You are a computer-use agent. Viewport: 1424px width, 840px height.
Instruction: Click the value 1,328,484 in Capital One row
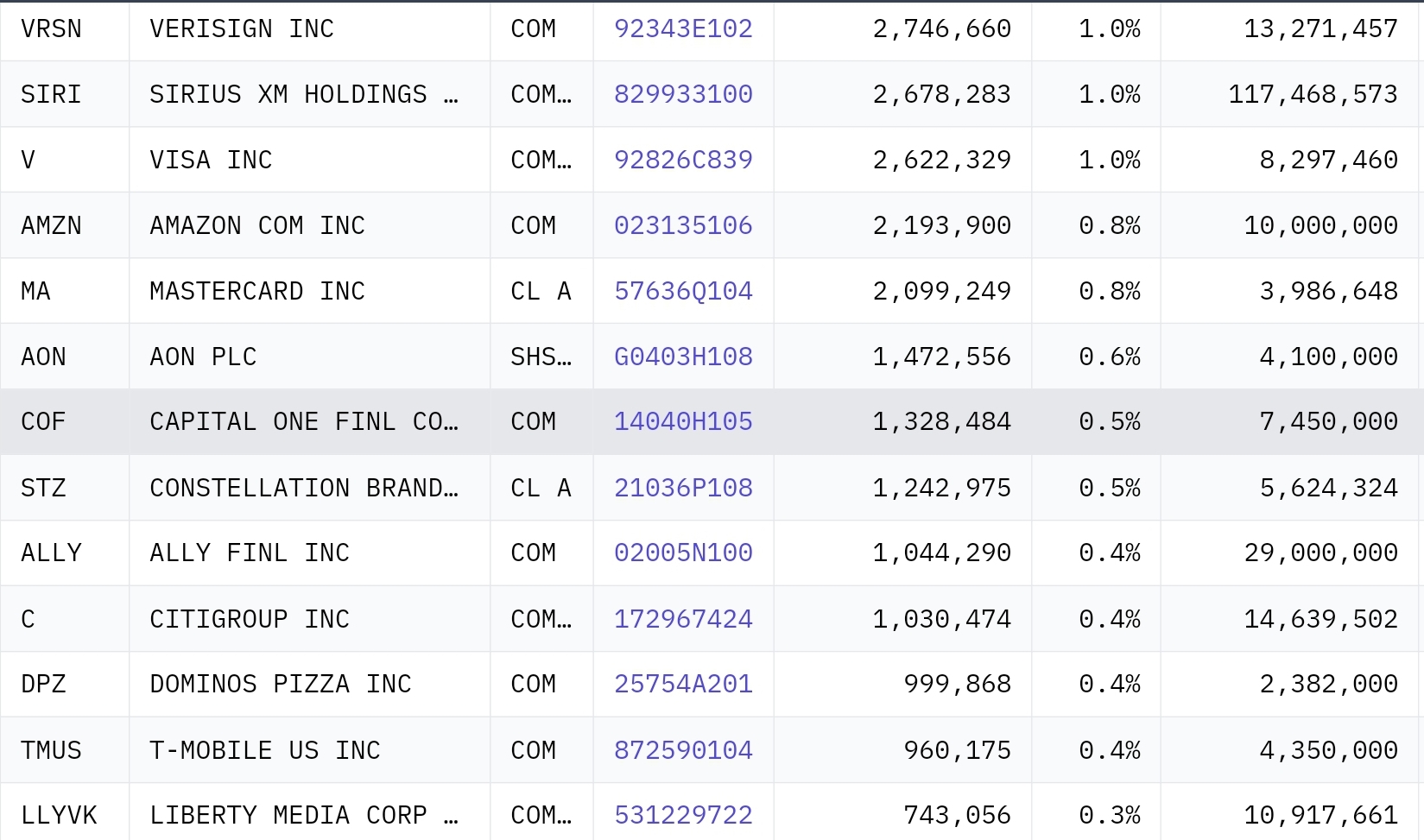(x=941, y=421)
